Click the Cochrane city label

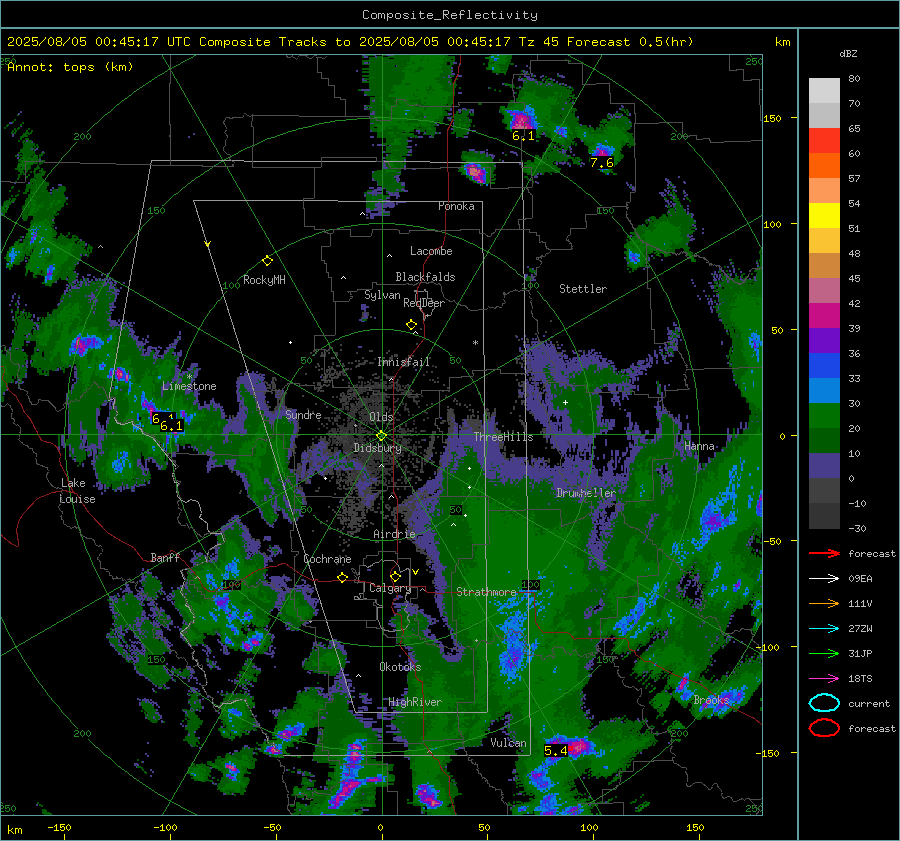[327, 559]
